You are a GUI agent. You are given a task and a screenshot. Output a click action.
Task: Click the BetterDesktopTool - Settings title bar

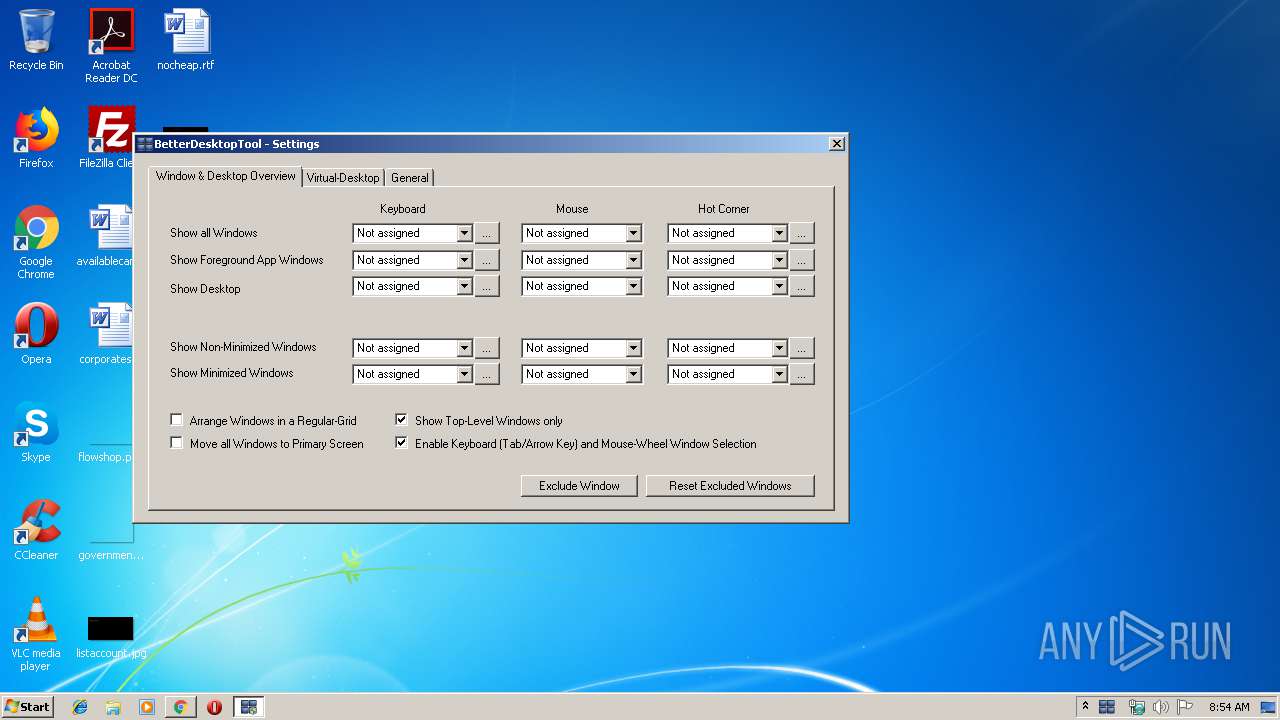pos(490,144)
